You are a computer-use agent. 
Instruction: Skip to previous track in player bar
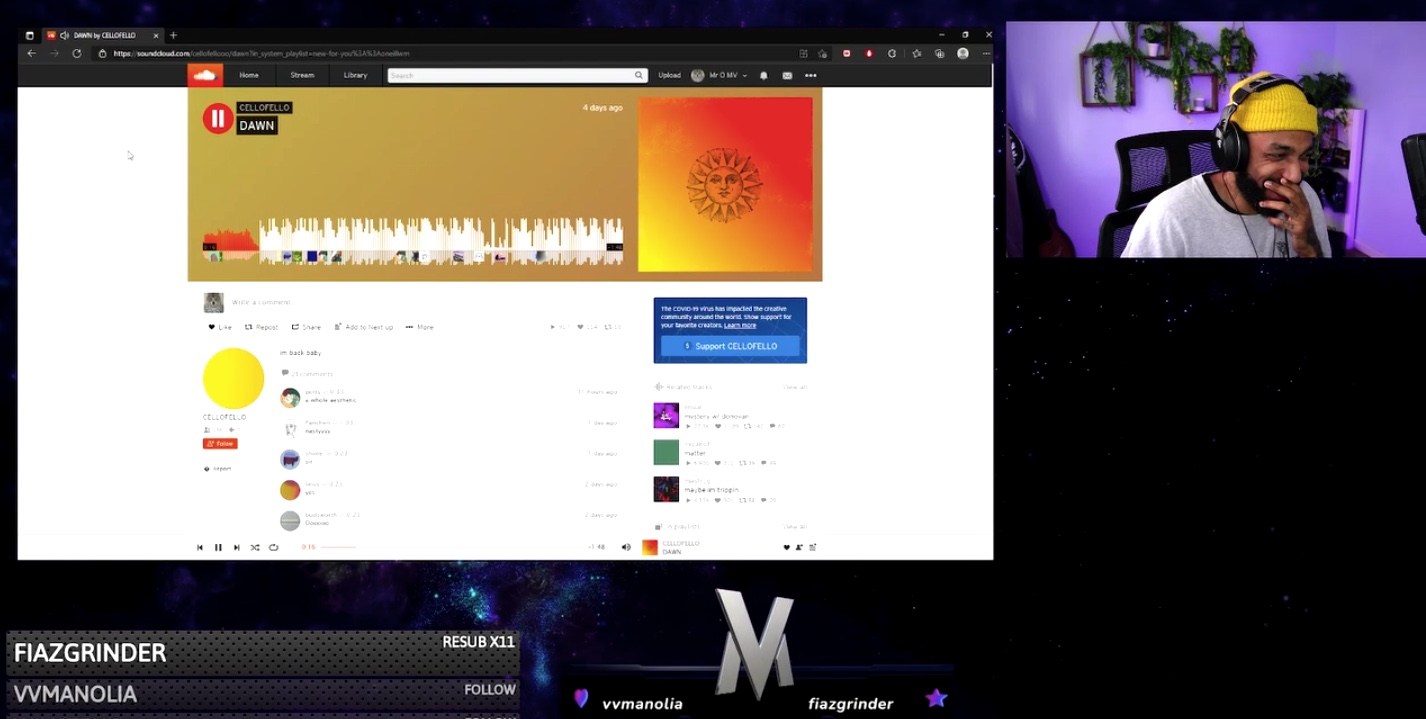point(200,547)
